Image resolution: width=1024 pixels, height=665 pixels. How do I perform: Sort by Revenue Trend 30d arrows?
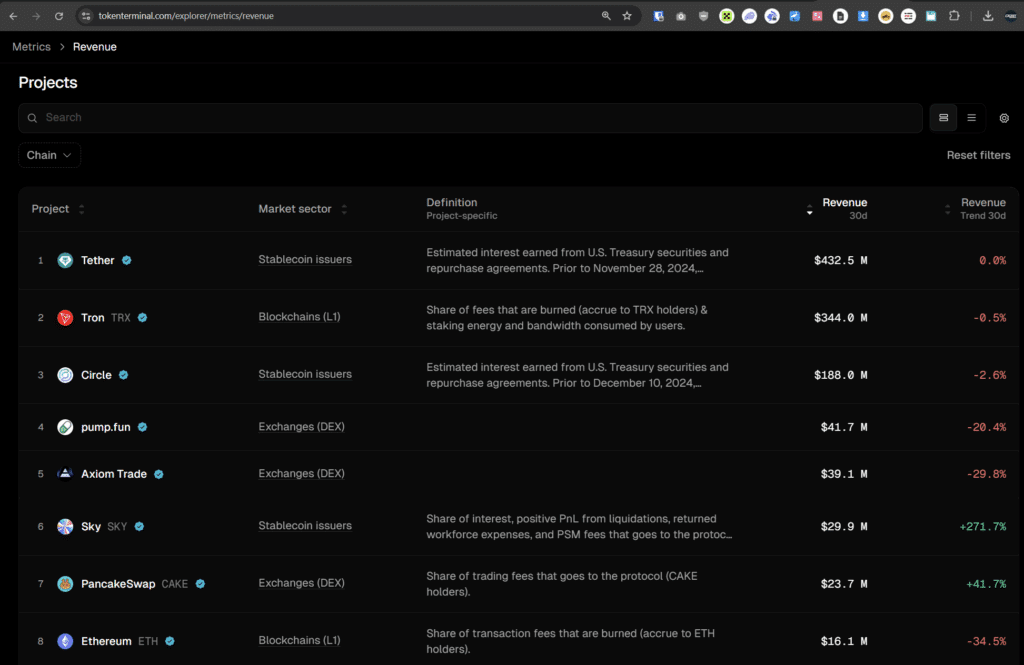(948, 209)
